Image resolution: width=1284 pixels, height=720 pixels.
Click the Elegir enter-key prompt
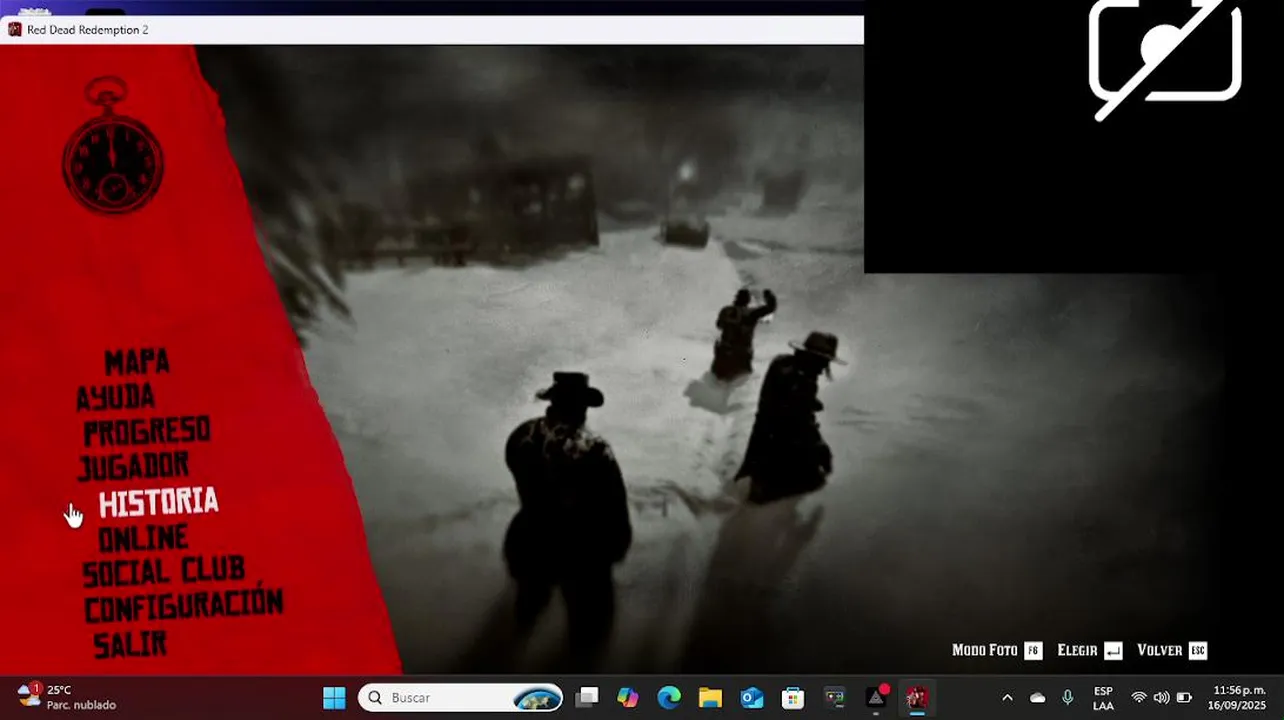(x=1090, y=650)
